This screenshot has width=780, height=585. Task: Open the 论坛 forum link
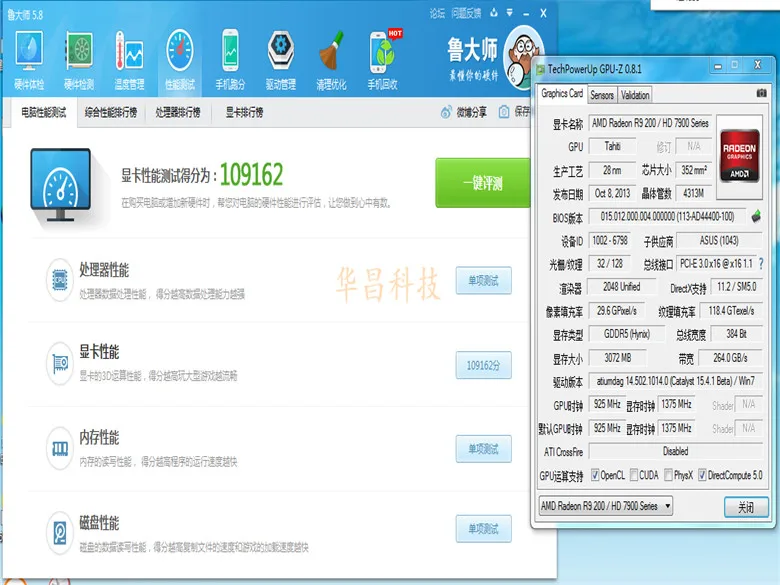pyautogui.click(x=437, y=13)
